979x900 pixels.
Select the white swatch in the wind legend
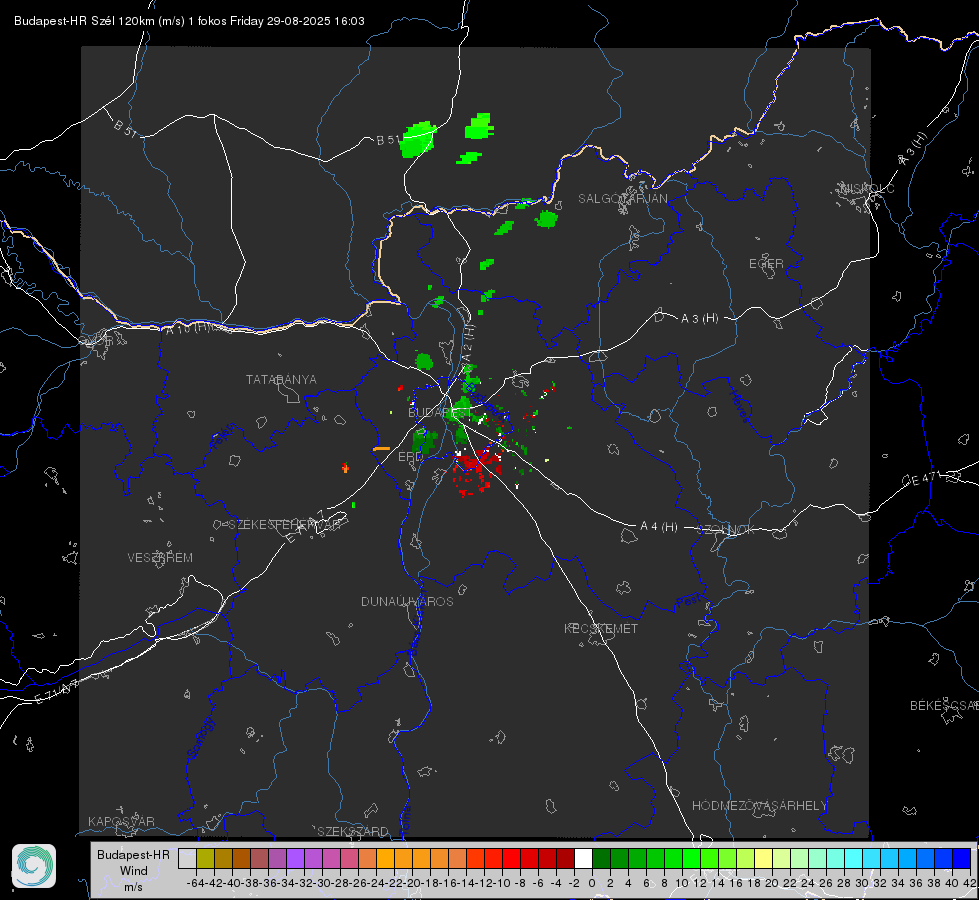click(583, 859)
